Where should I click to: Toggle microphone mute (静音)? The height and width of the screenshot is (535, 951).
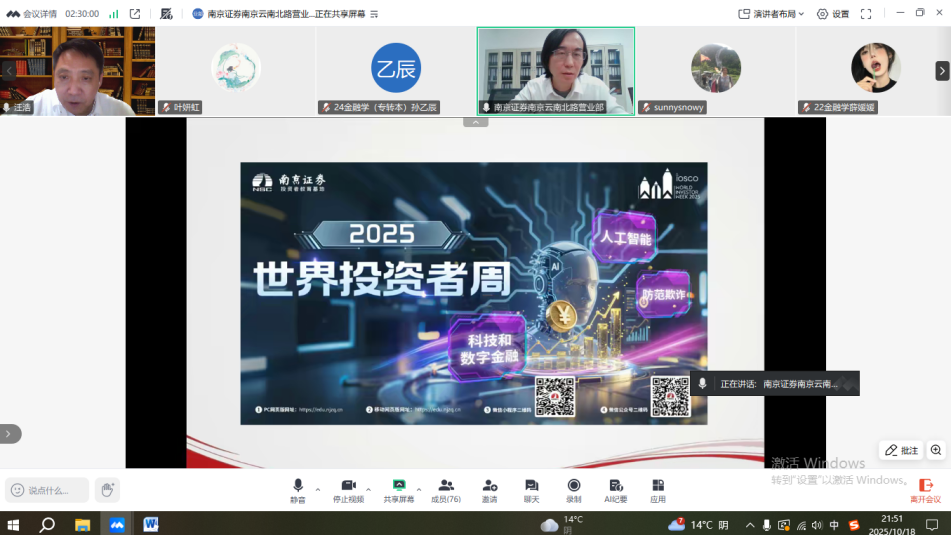pyautogui.click(x=298, y=490)
